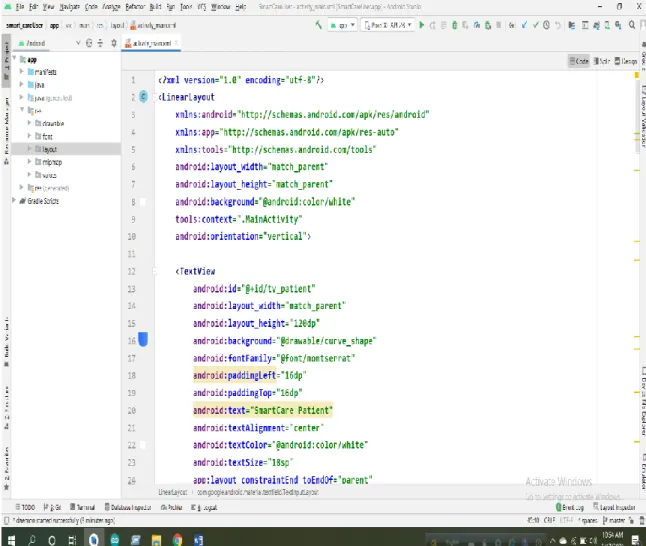Image resolution: width=646 pixels, height=546 pixels.
Task: Open the Logcat tool window
Action: tap(204, 507)
